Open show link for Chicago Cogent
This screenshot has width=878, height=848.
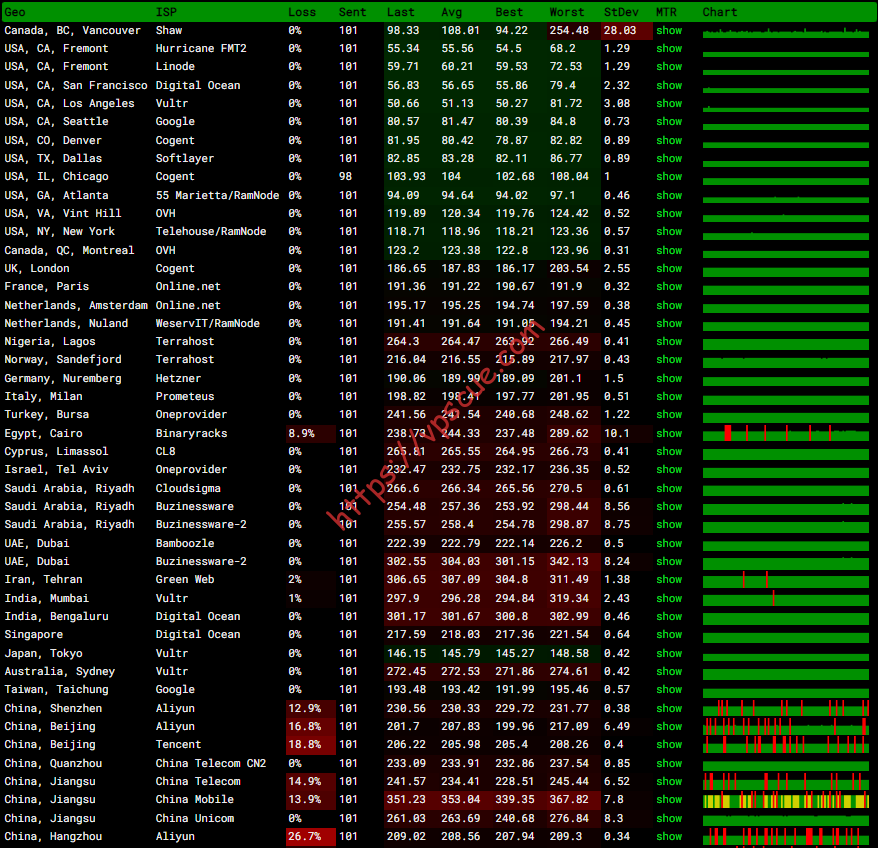pos(669,176)
